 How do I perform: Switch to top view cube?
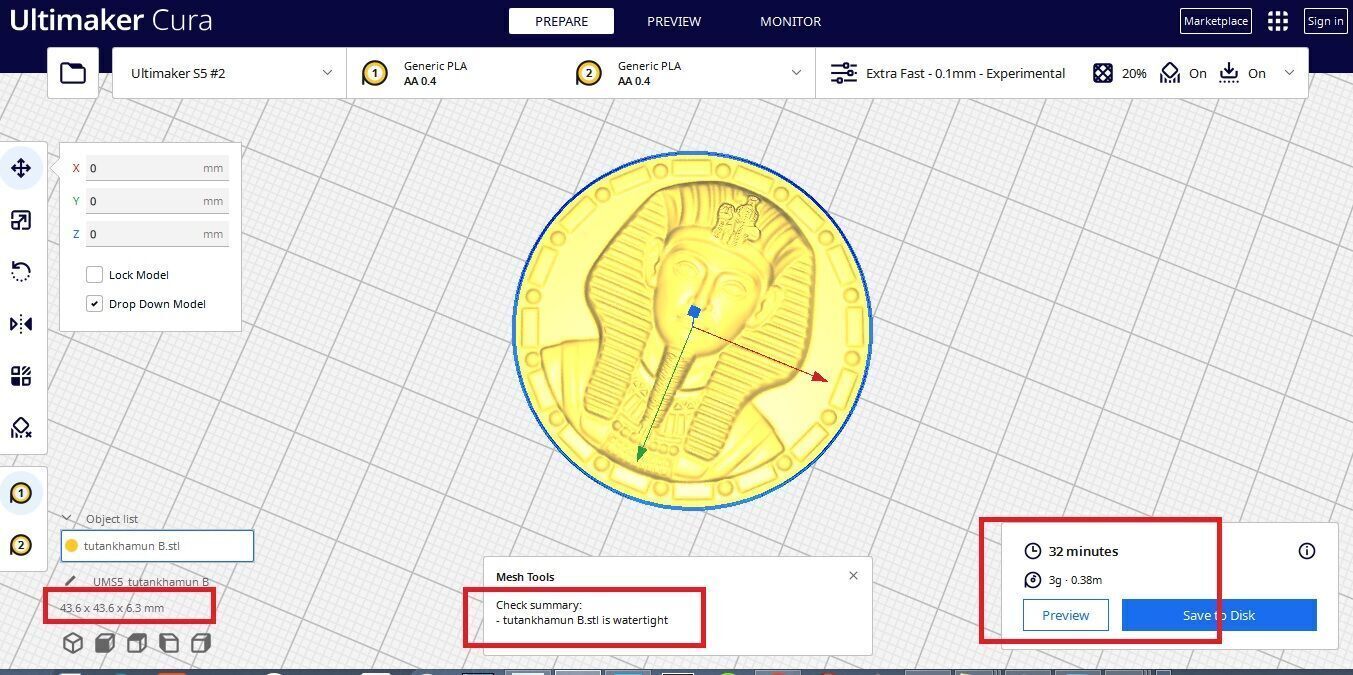(137, 643)
